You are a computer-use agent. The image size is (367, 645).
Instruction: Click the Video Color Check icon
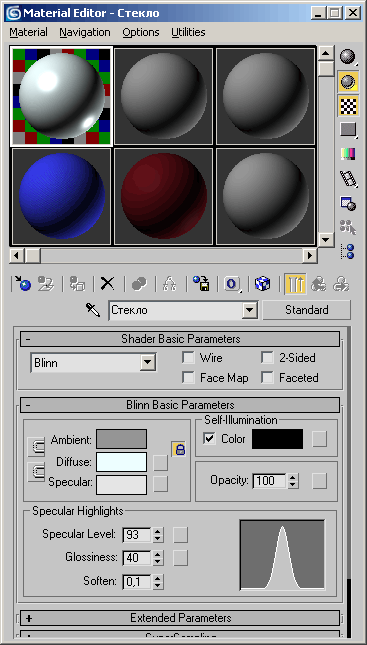348,154
